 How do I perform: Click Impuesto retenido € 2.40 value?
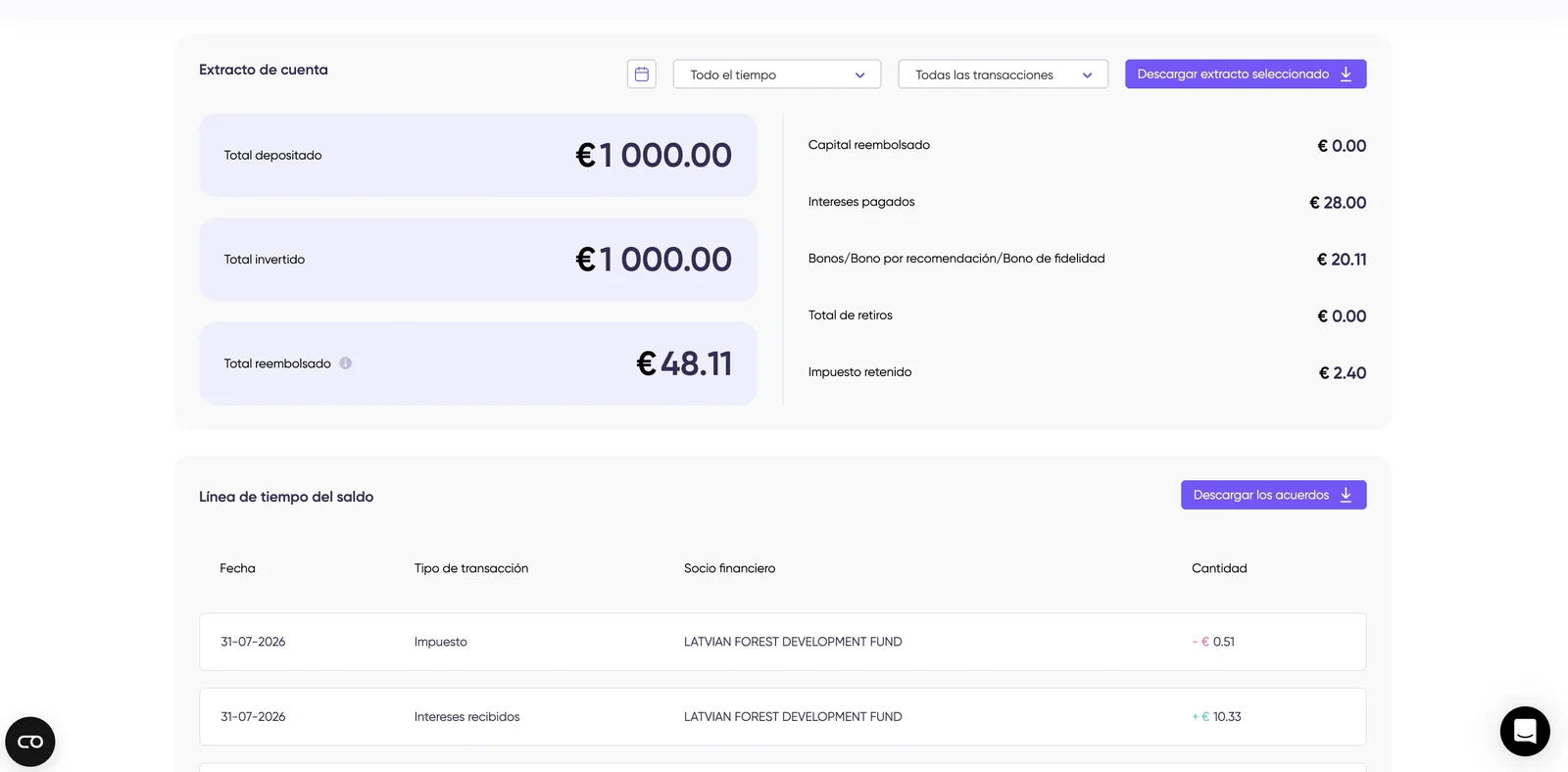(1343, 373)
